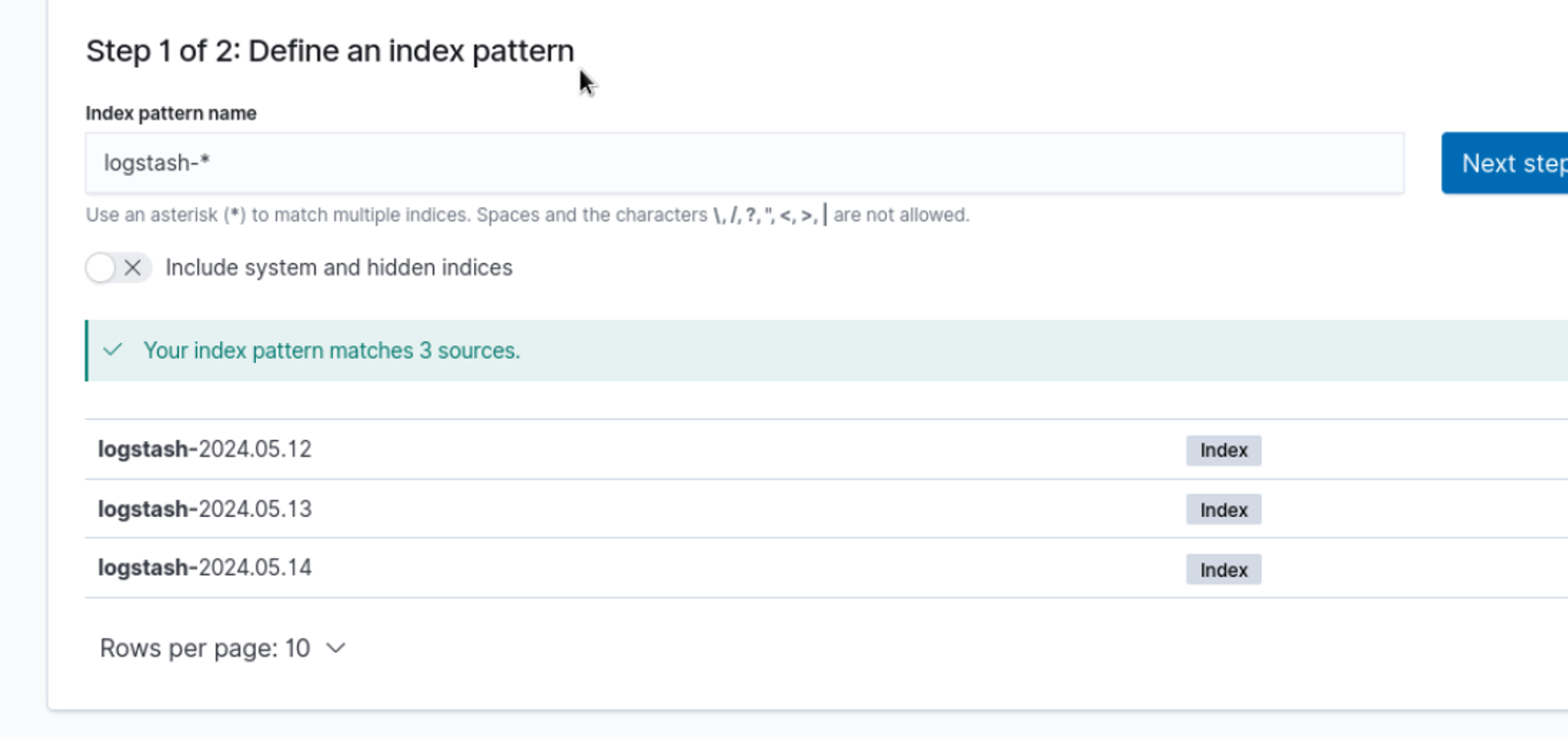Viewport: 1568px width, 739px height.
Task: Click the checkmark icon in the success banner
Action: point(113,350)
